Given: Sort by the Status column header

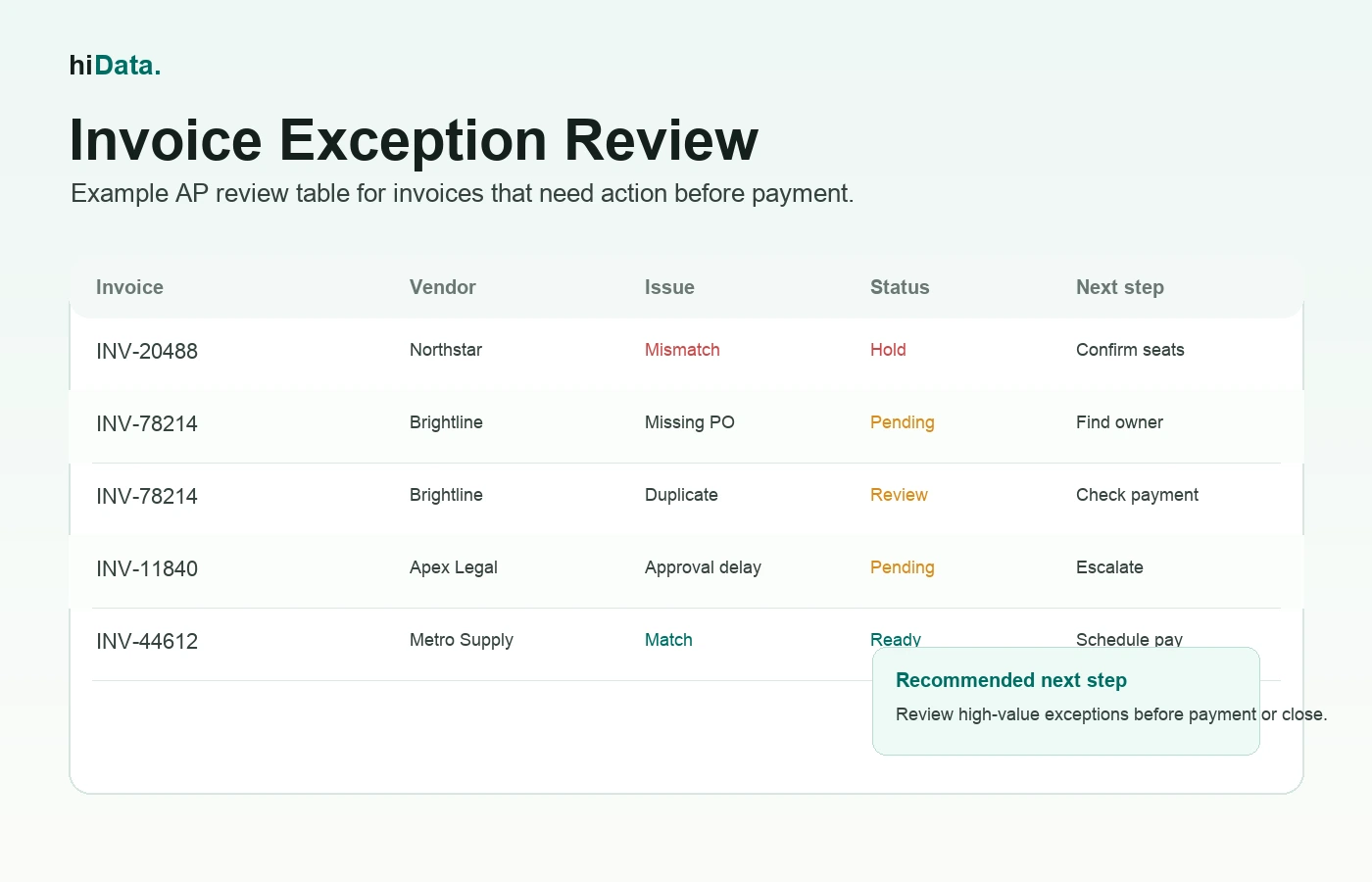Looking at the screenshot, I should (900, 287).
